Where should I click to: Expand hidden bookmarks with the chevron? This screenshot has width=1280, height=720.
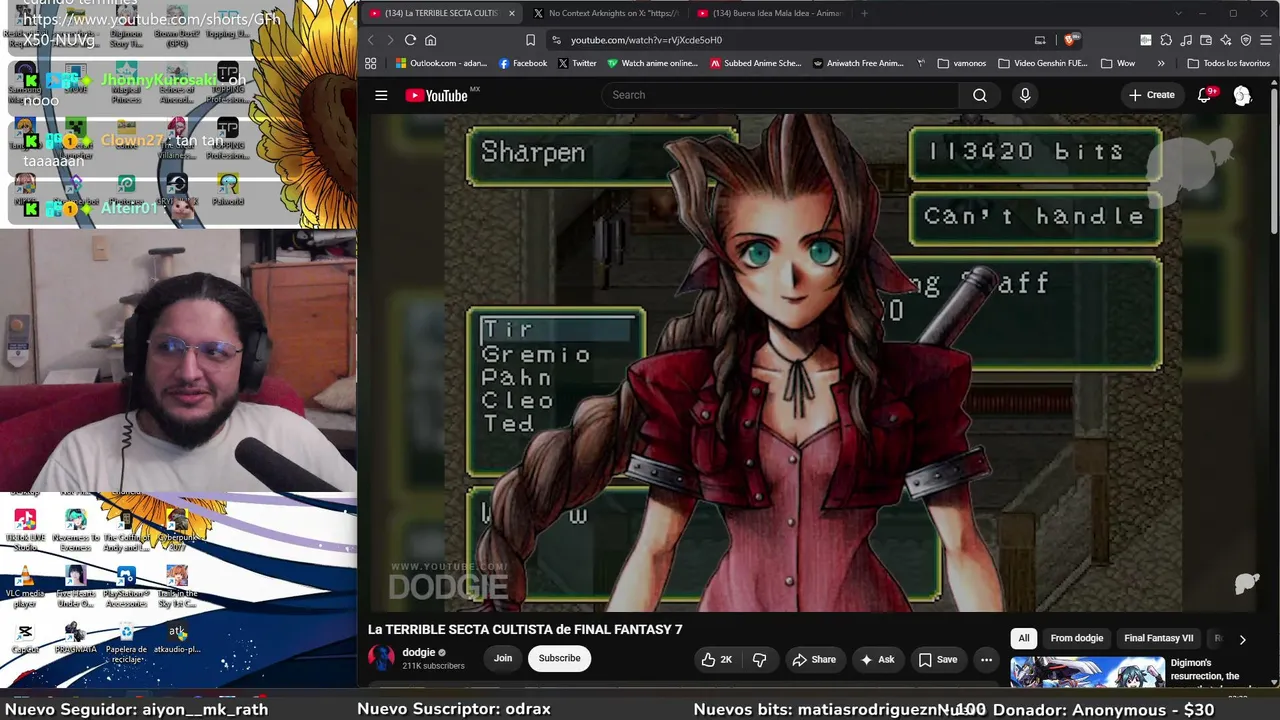(x=1161, y=63)
